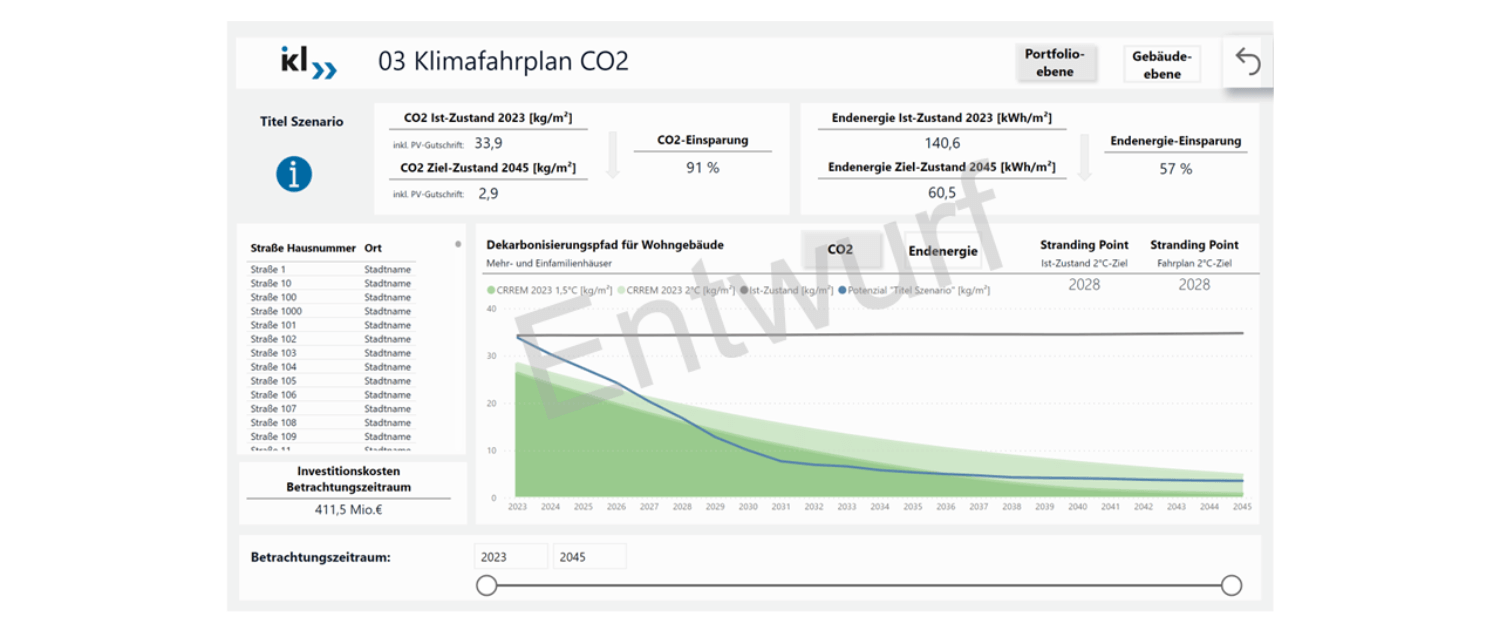Click the left Betrachtungszeitraum slider handle
1500x630 pixels.
[487, 585]
